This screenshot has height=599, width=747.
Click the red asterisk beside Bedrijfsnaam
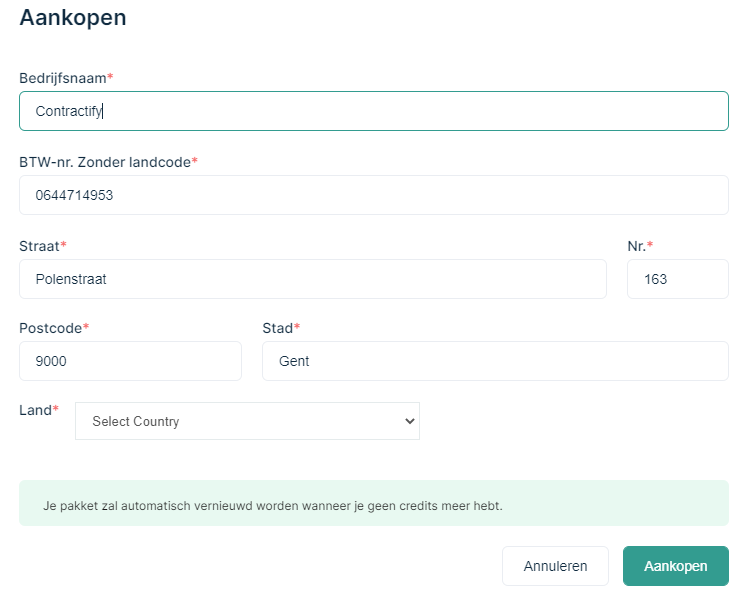click(110, 78)
